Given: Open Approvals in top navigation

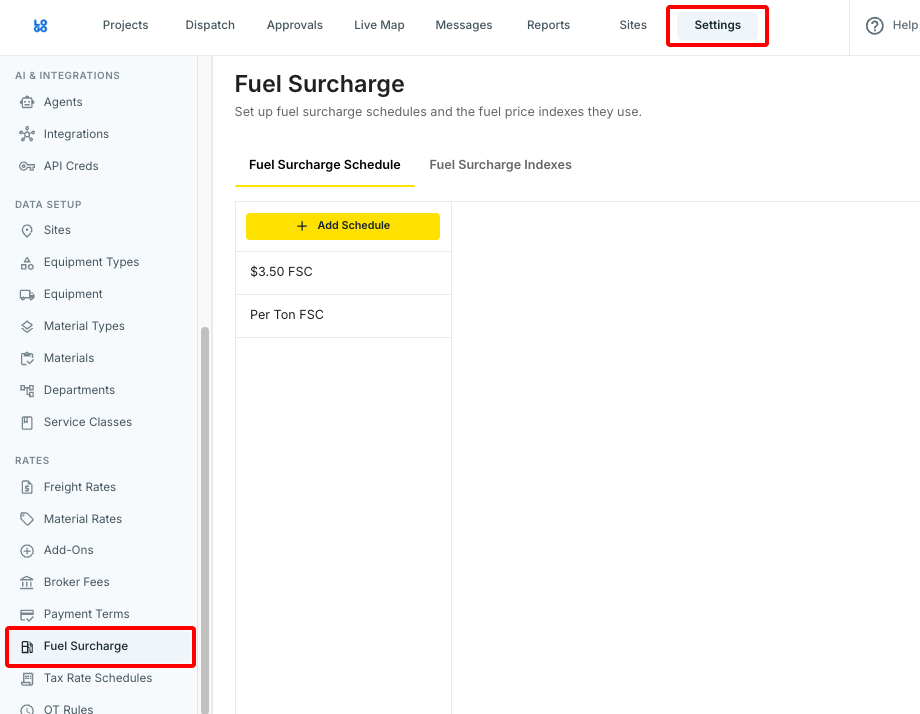Looking at the screenshot, I should pos(295,25).
